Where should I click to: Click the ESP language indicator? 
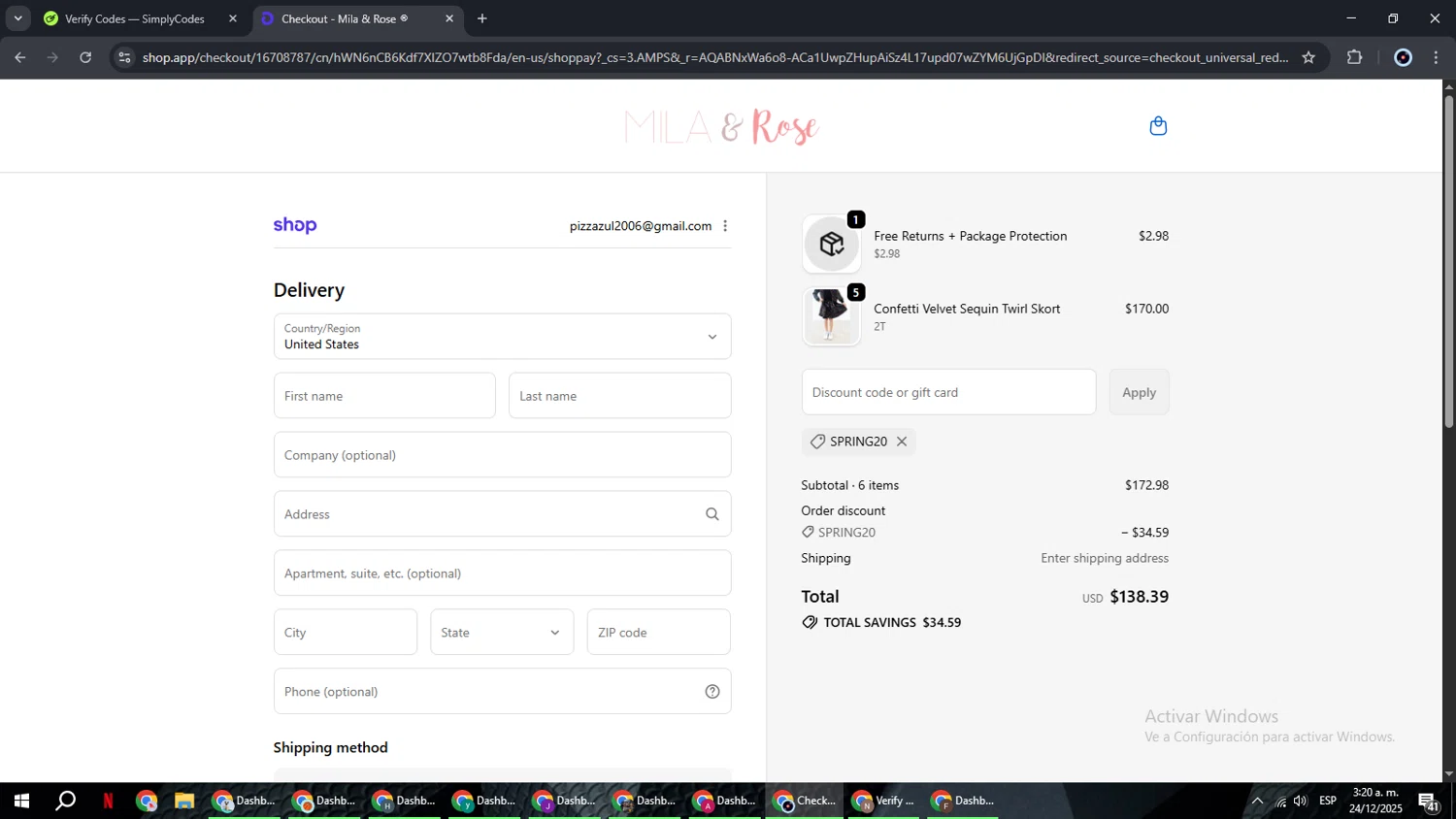tap(1328, 801)
